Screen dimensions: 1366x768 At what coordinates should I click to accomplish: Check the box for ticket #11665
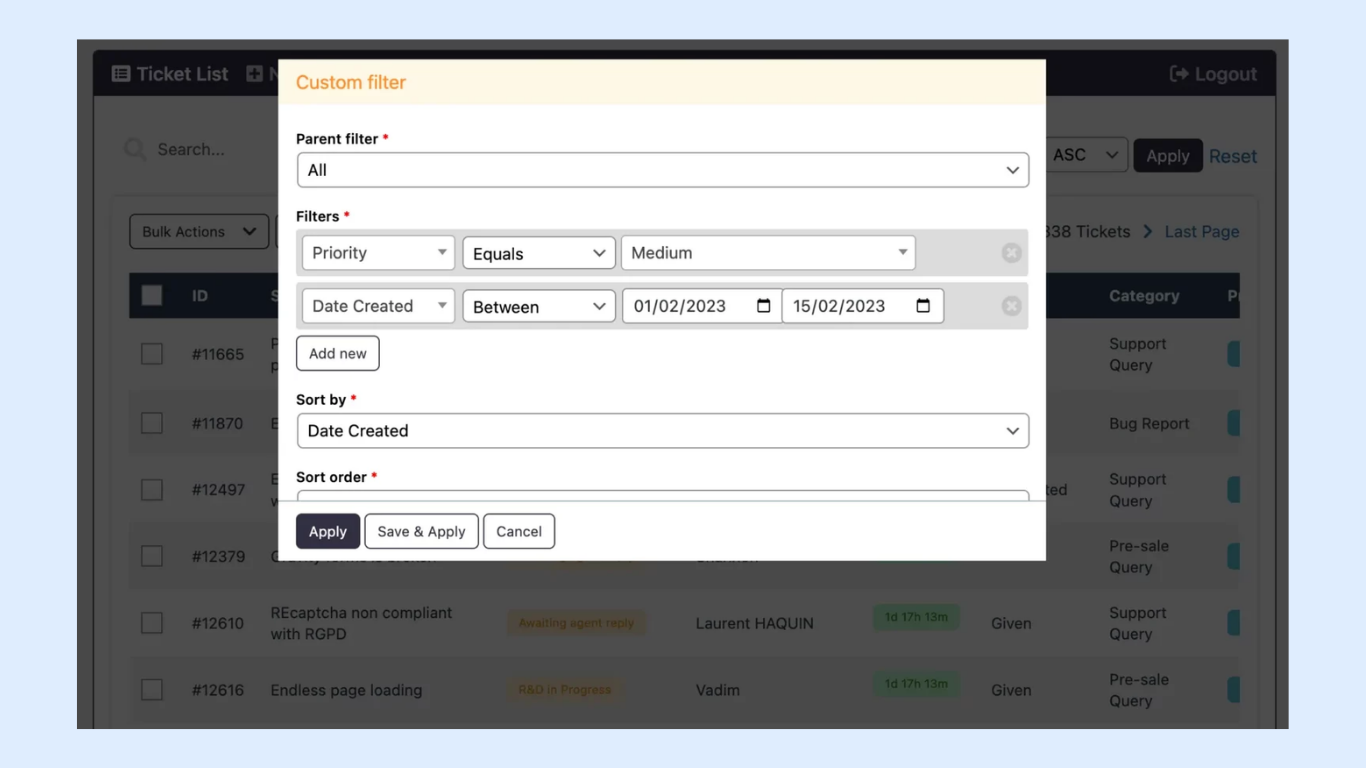coord(152,354)
